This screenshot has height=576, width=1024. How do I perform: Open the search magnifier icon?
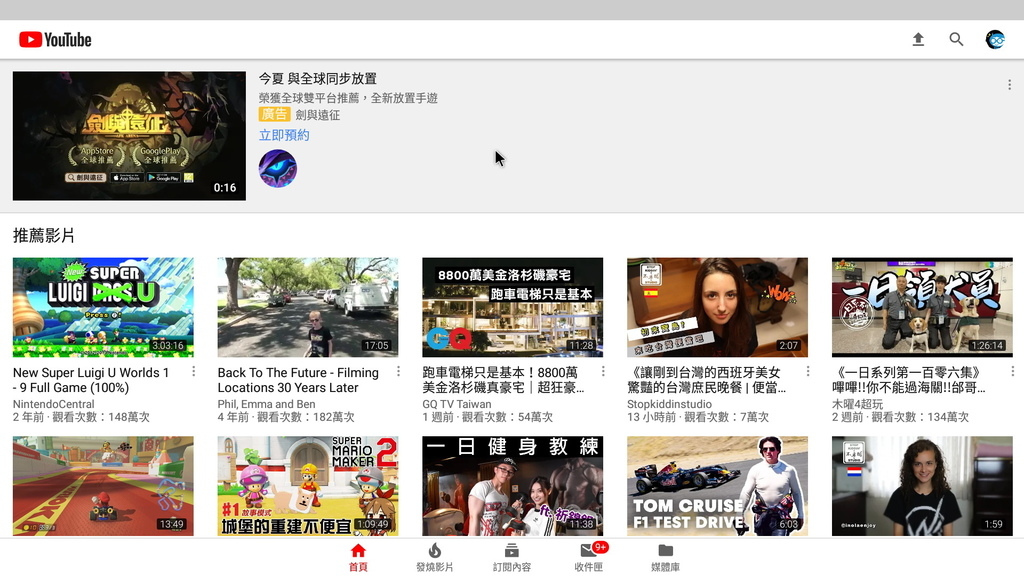[x=956, y=39]
